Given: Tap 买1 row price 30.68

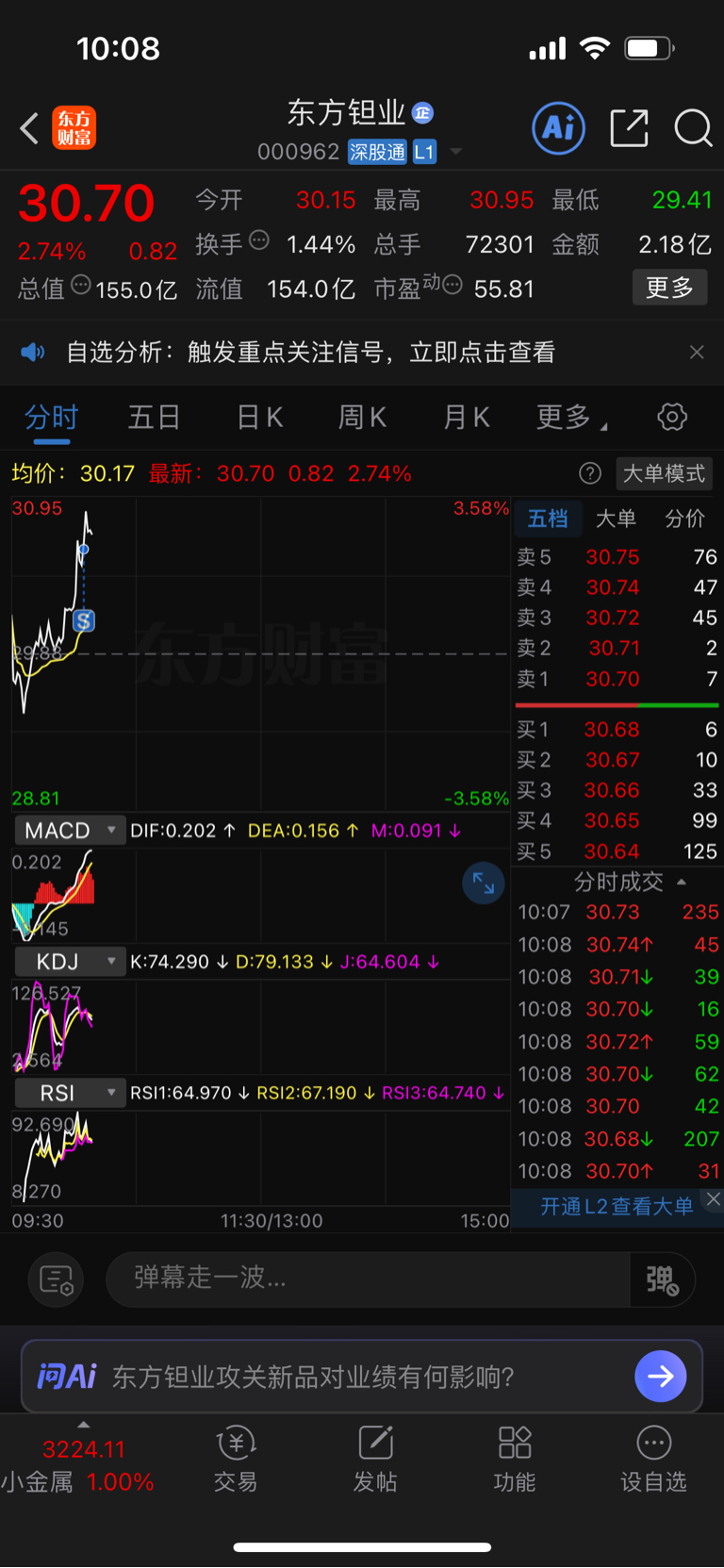Looking at the screenshot, I should pyautogui.click(x=612, y=730).
